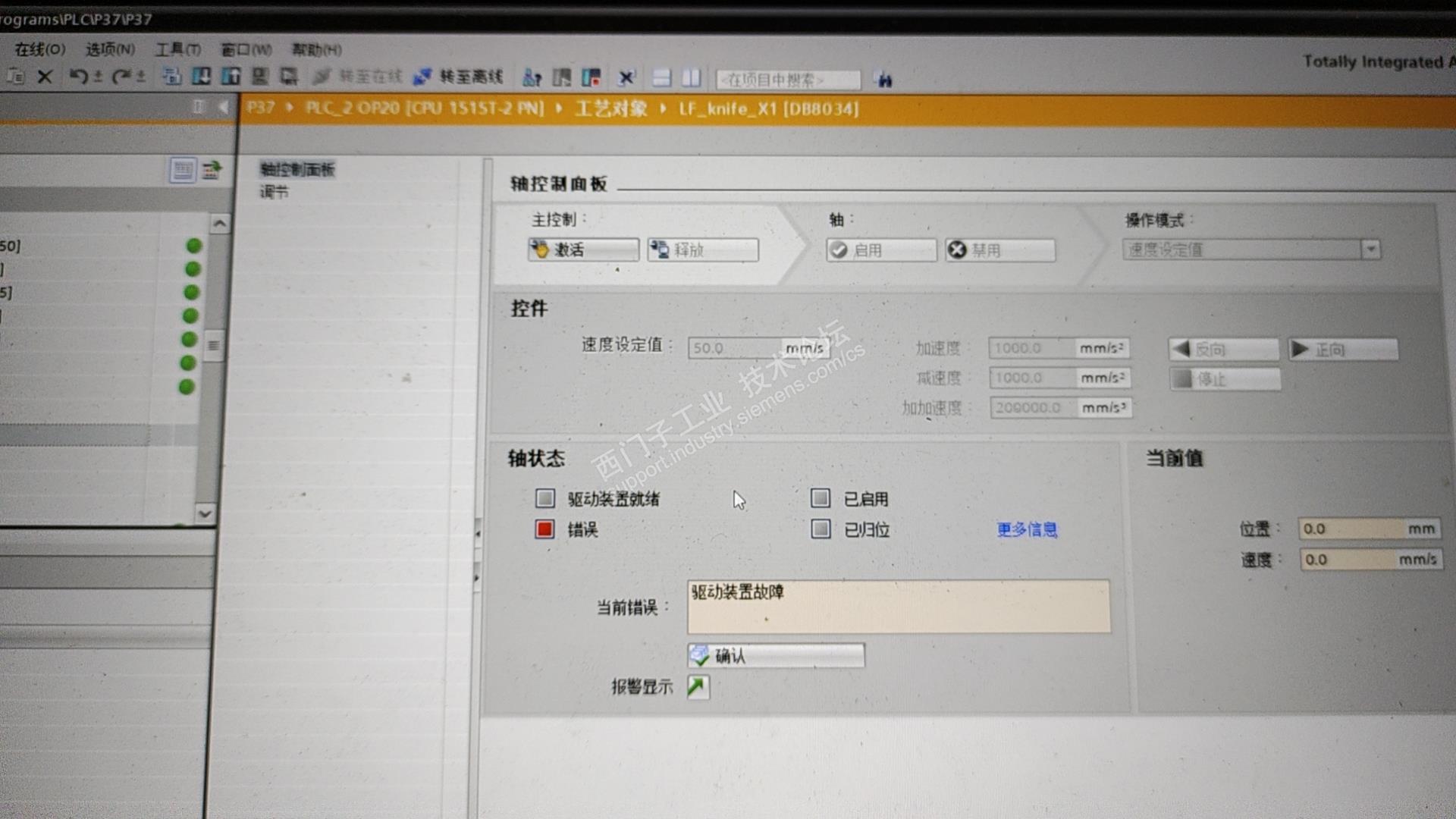
Task: Click the undo arrow icon in toolbar
Action: click(x=78, y=76)
